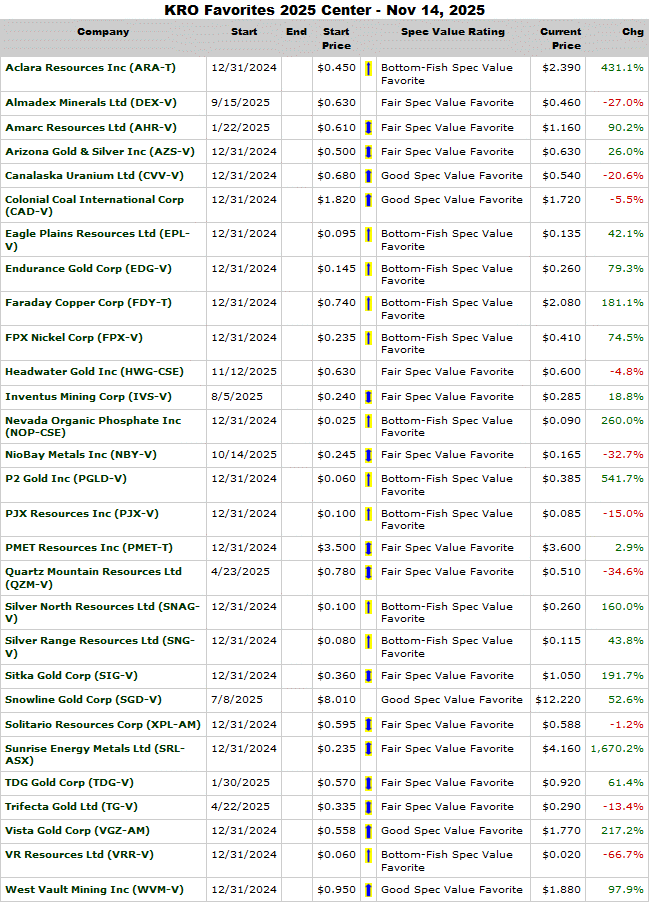650x903 pixels.
Task: Click the arrow icon in Faraday Copper row
Action: (x=368, y=303)
